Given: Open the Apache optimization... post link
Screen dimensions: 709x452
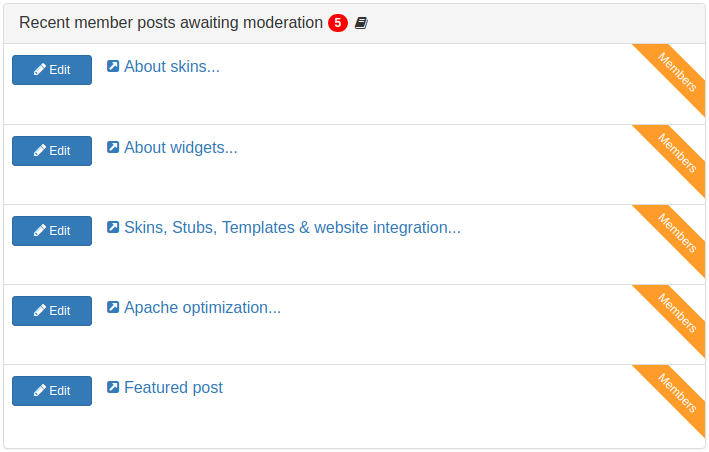Looking at the screenshot, I should 203,308.
